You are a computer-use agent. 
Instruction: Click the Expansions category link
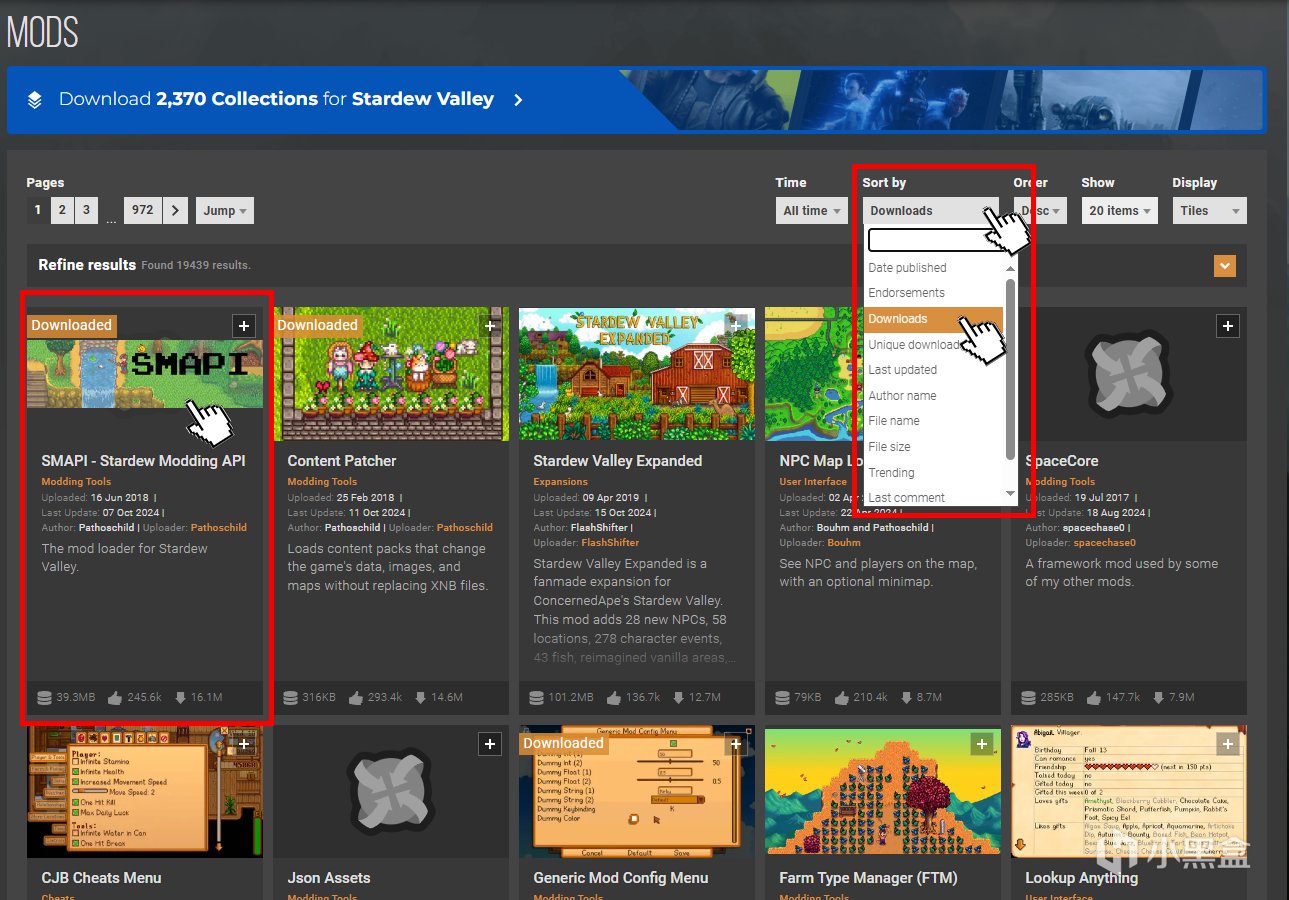click(560, 482)
